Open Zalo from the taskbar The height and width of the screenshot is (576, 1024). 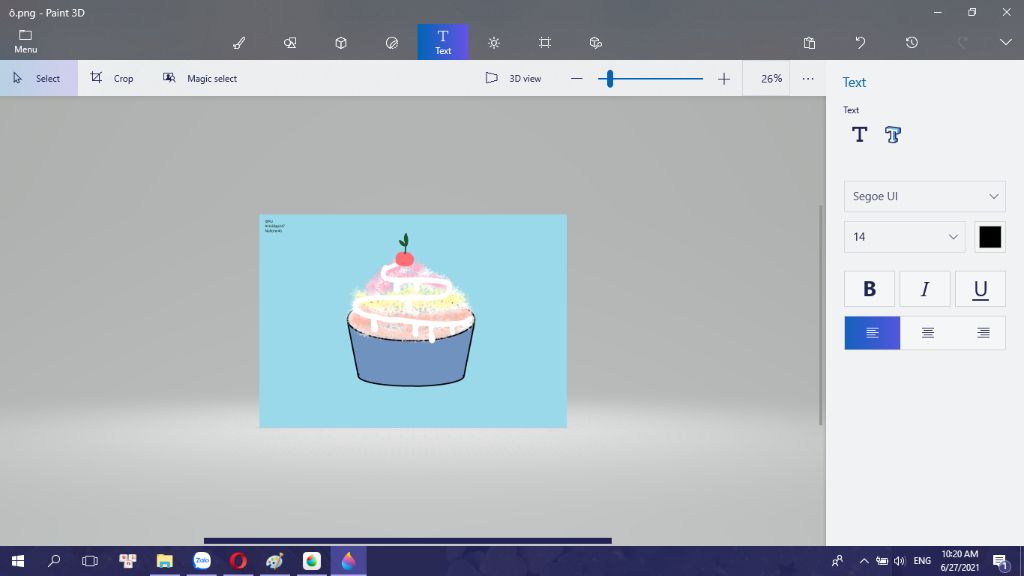(202, 561)
